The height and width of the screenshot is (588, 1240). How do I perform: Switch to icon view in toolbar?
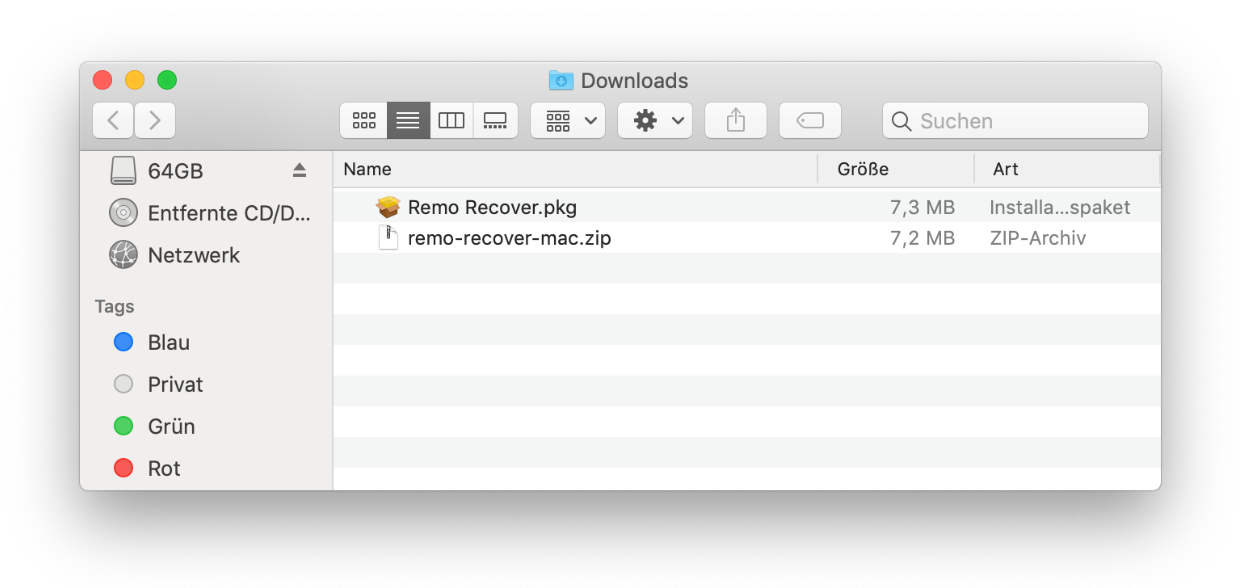point(364,121)
